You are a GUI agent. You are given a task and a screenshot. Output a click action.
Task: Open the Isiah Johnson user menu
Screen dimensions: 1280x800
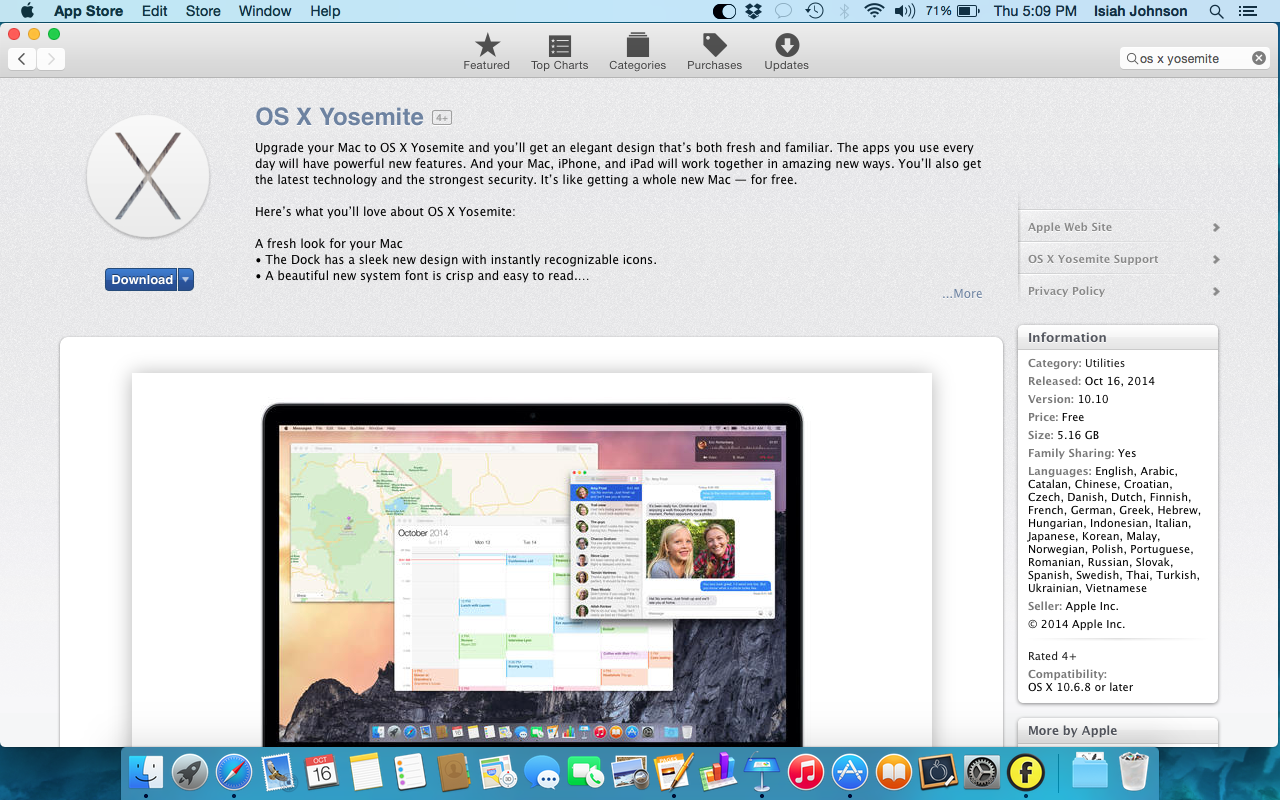point(1140,11)
